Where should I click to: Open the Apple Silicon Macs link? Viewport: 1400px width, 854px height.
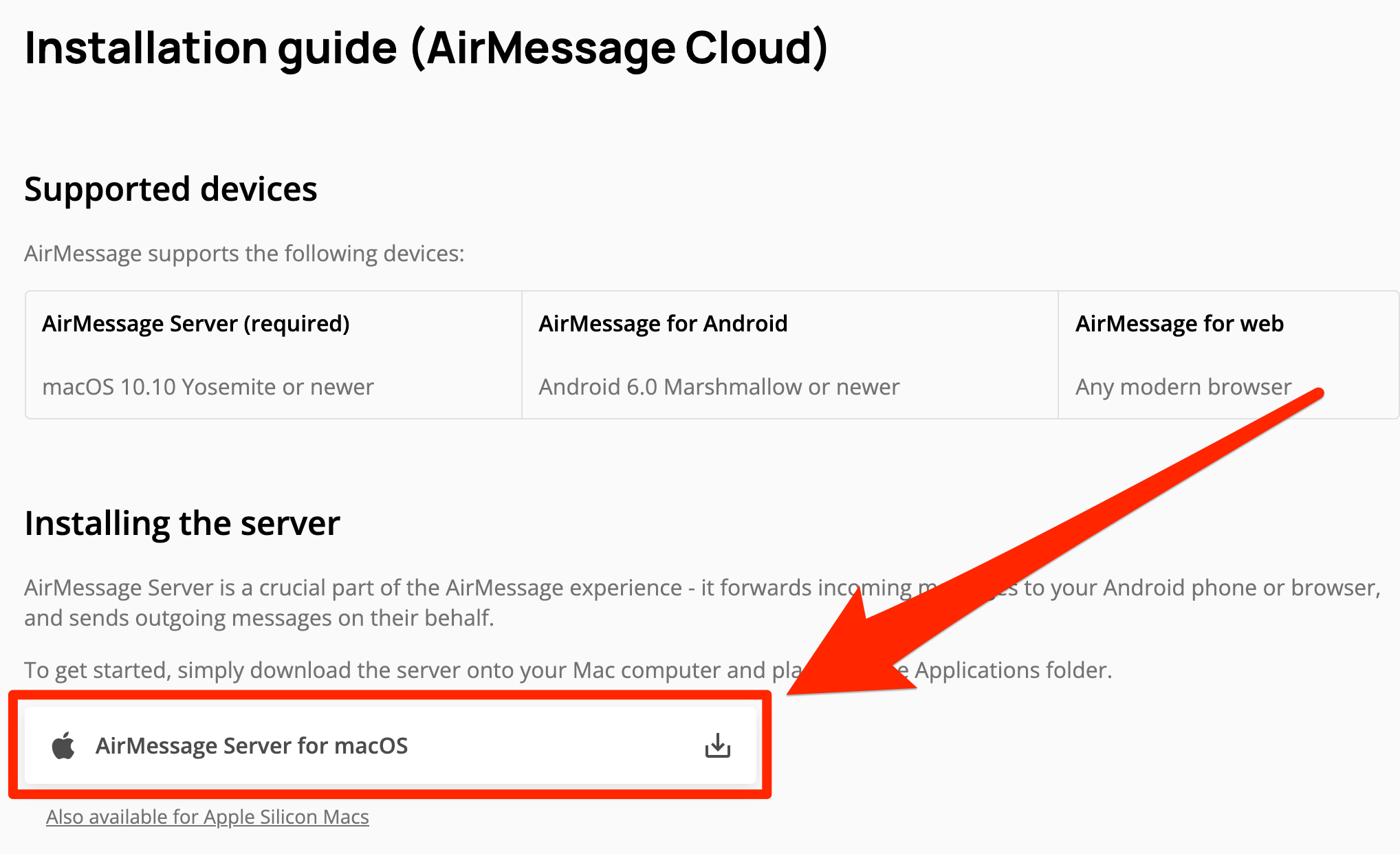(208, 817)
